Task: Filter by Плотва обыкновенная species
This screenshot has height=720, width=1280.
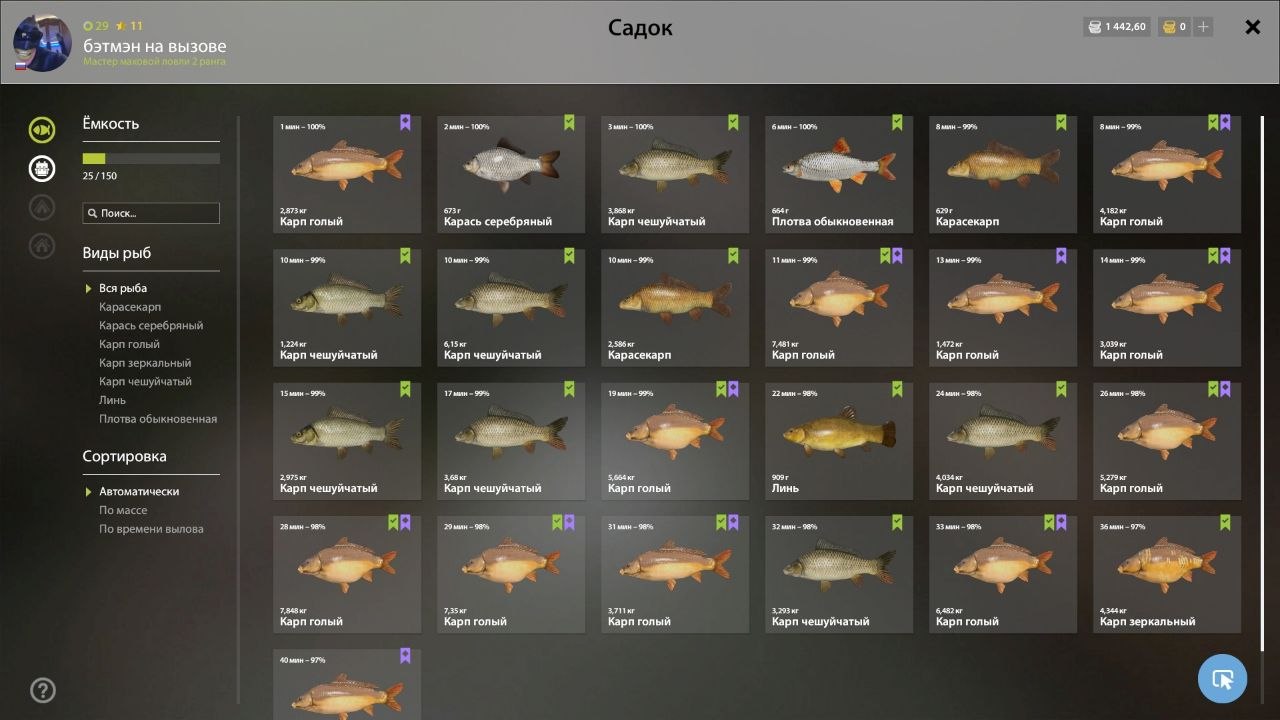Action: 158,419
